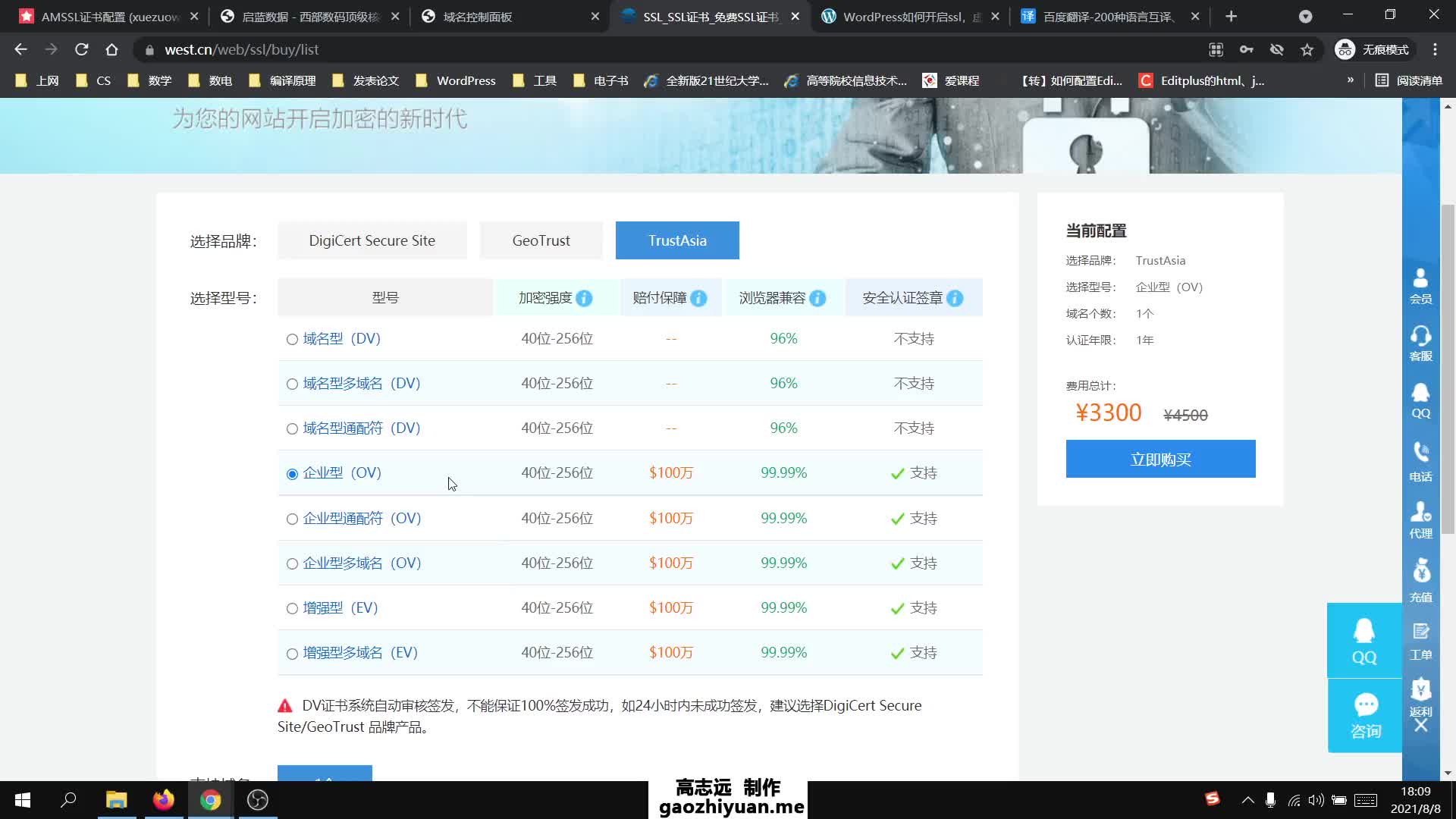Open the Windows Start menu
The image size is (1456, 819).
pos(23,800)
